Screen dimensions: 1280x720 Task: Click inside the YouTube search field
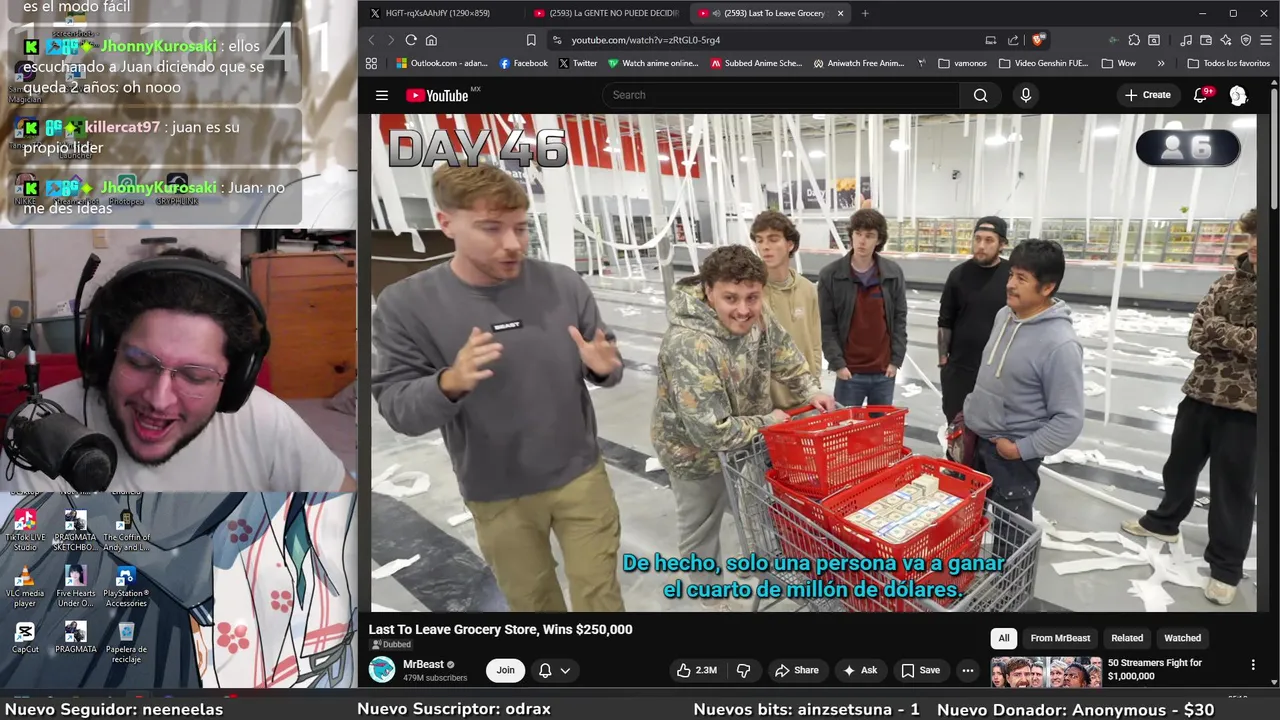click(780, 95)
